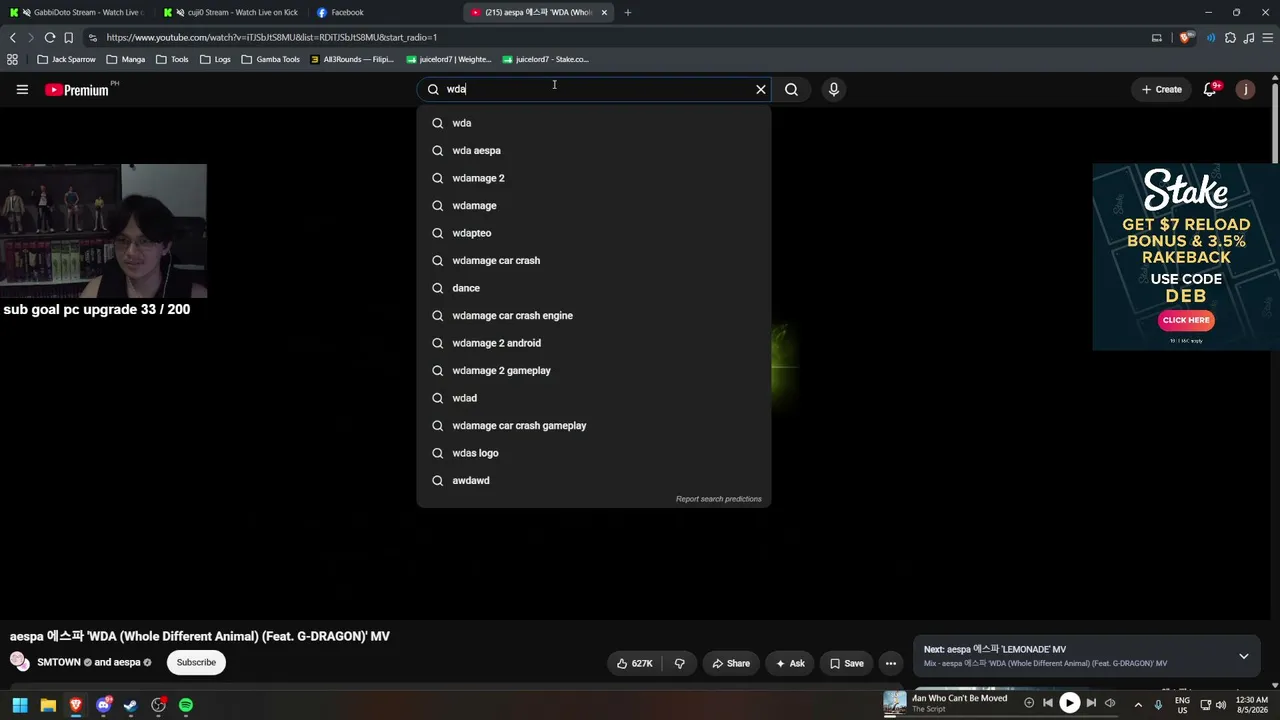
Task: Switch to cuji0 Stream Kick tab
Action: 231,12
